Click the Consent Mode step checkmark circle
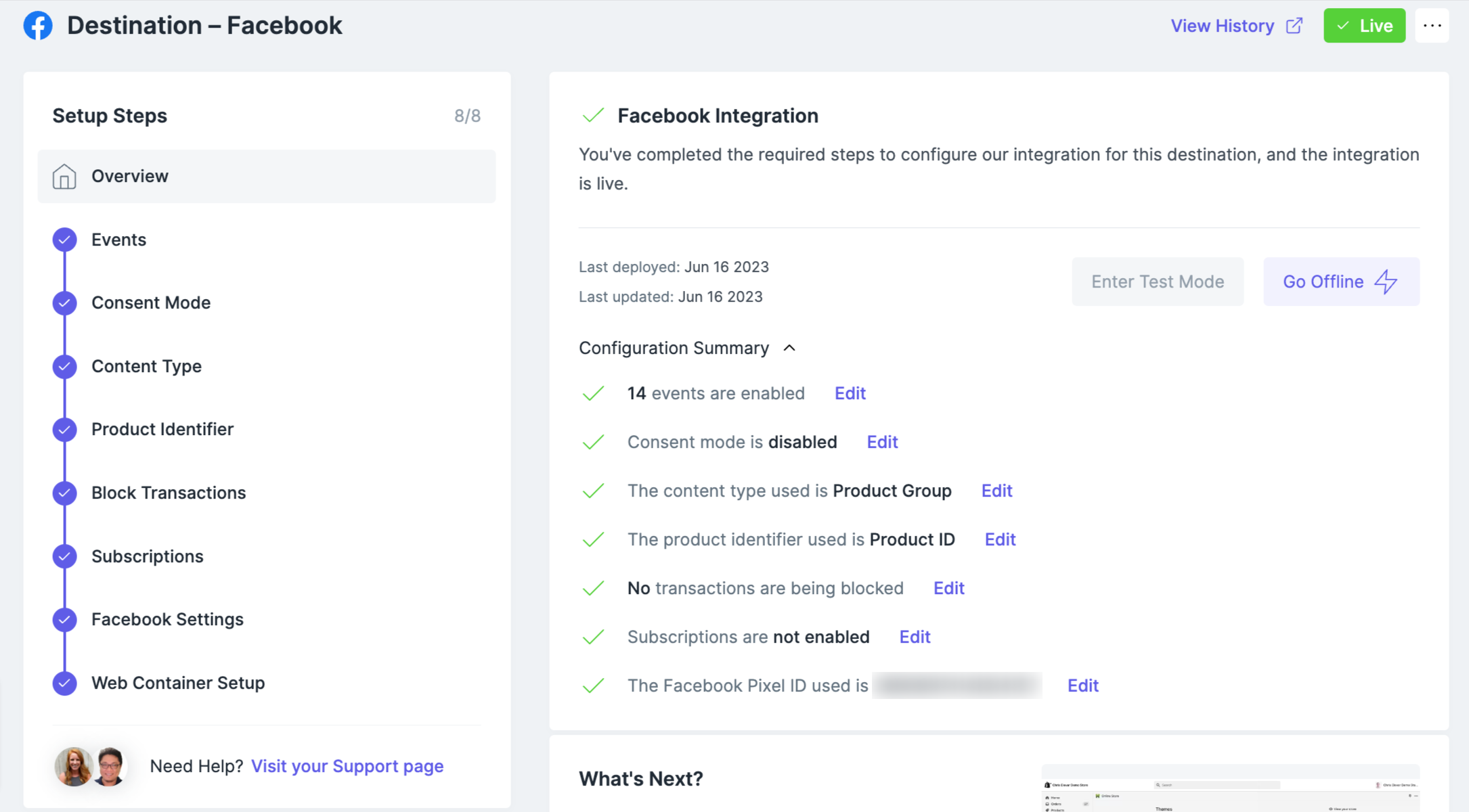1469x812 pixels. click(65, 302)
